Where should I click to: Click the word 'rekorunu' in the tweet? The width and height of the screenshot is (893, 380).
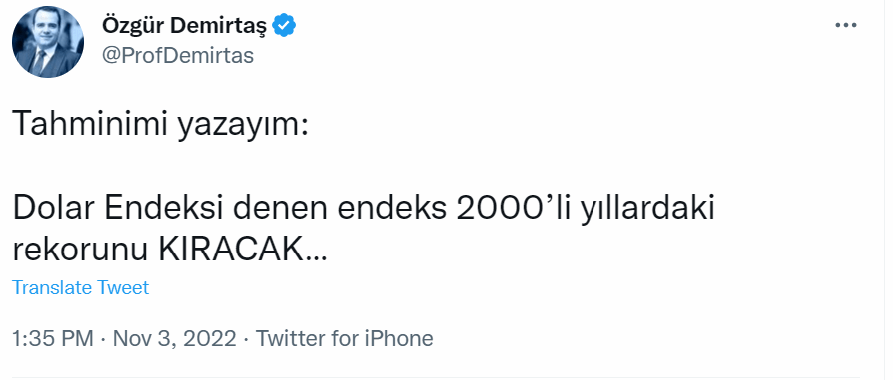[80, 249]
